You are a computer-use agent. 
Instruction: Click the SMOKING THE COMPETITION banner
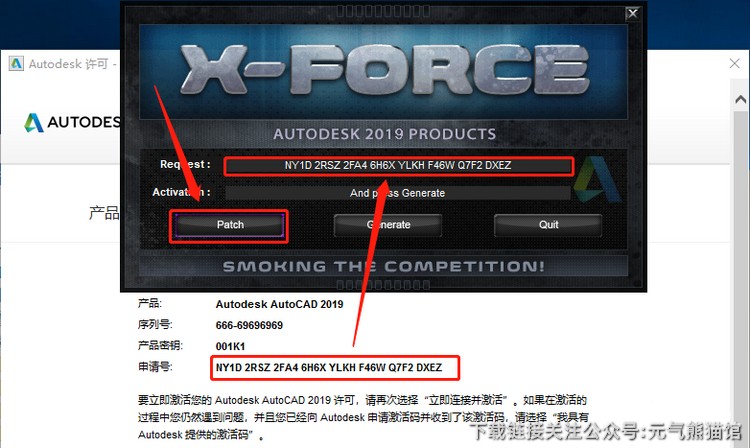click(x=384, y=266)
